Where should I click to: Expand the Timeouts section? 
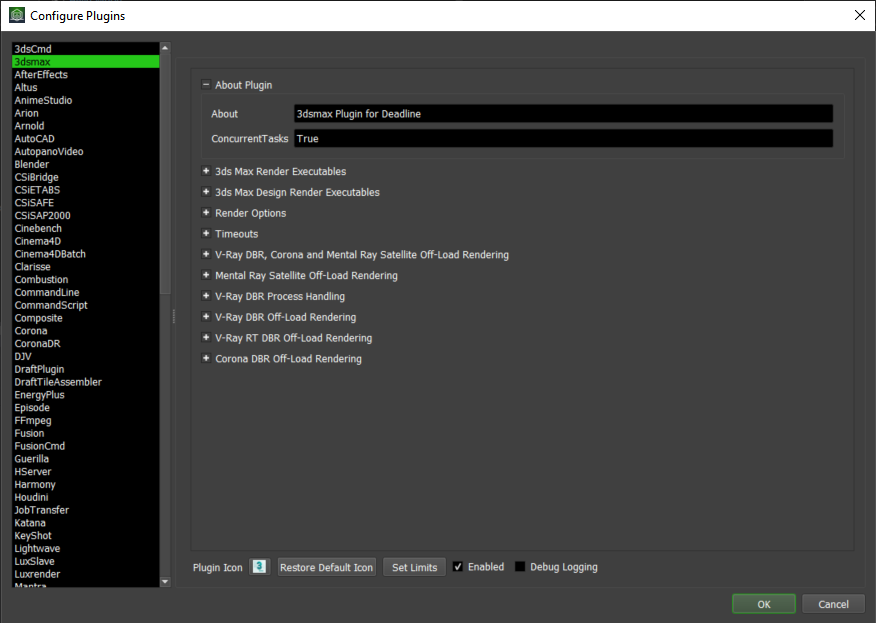[x=206, y=234]
